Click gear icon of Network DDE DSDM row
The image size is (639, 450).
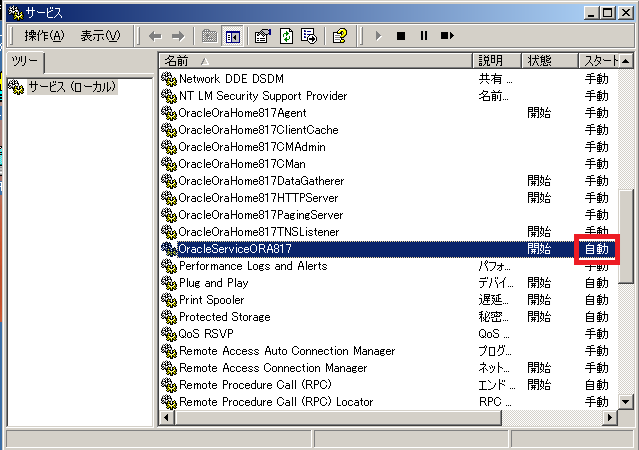169,79
